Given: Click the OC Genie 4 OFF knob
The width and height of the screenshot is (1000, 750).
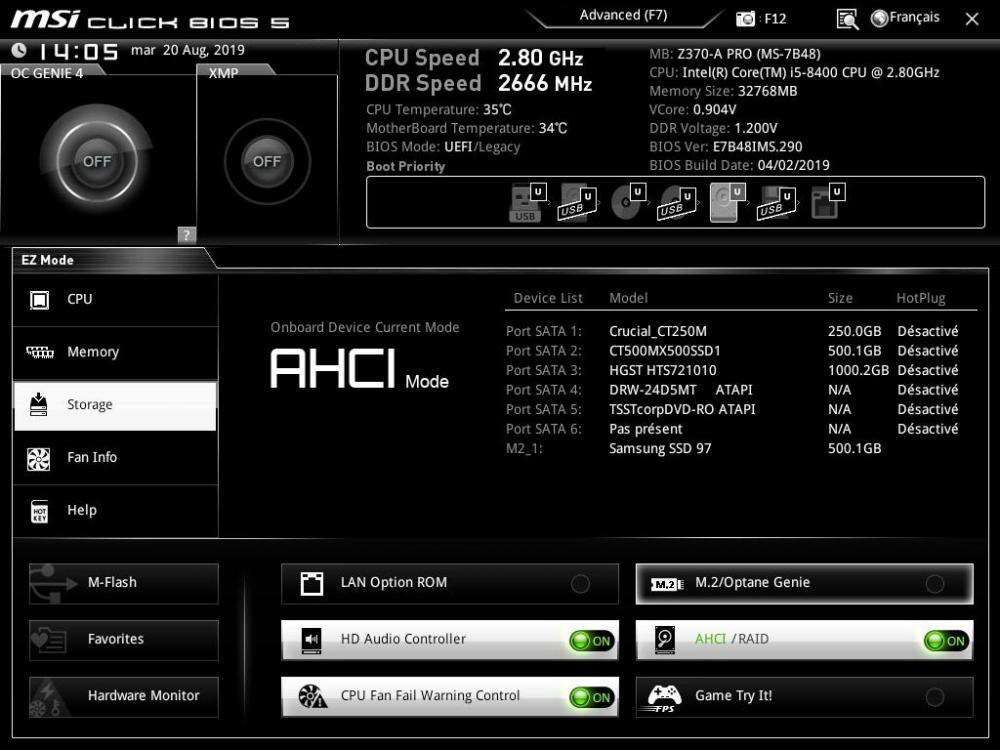Looking at the screenshot, I should tap(97, 161).
